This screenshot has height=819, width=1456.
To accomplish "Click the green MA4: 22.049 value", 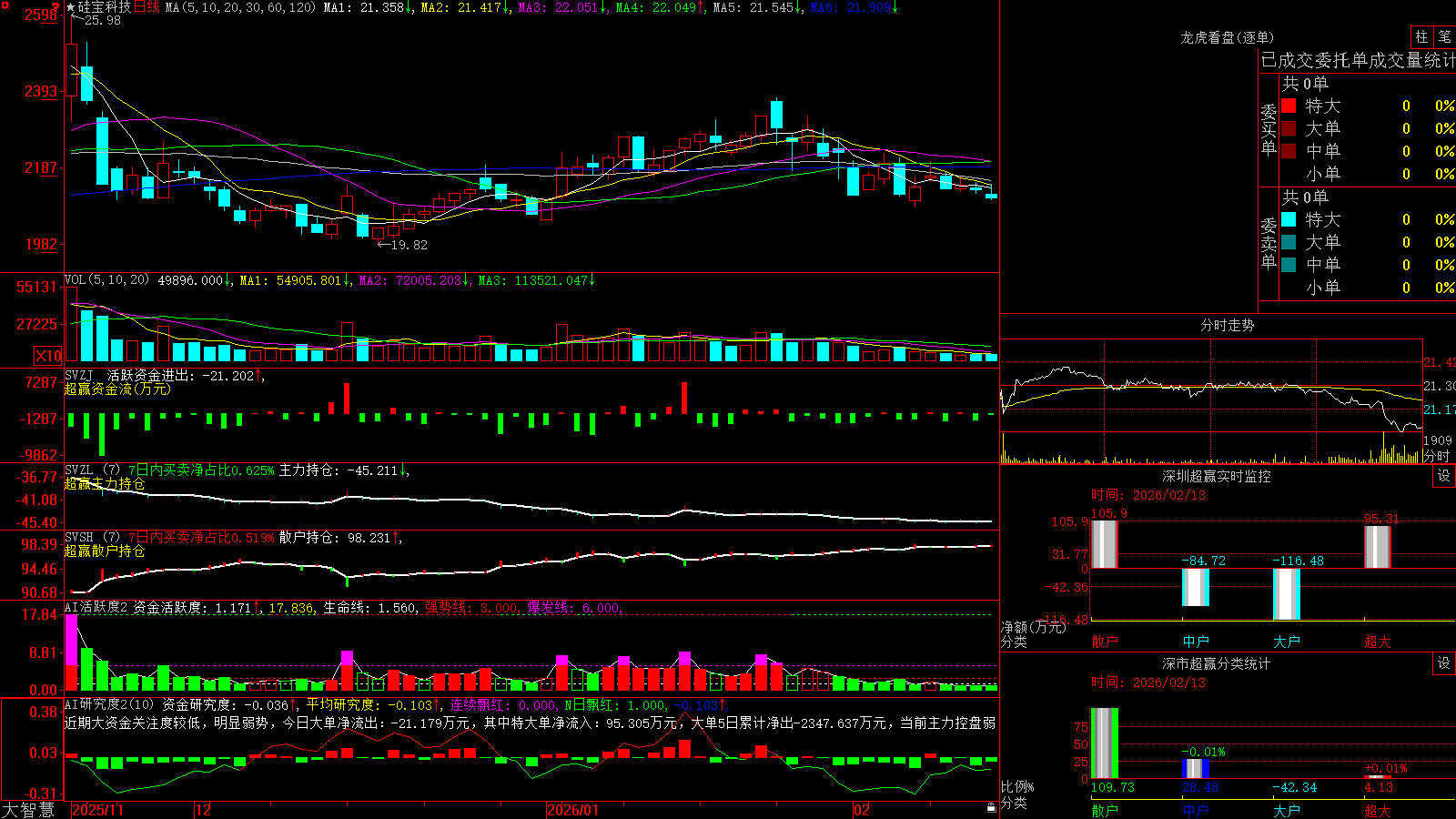I will click(661, 7).
